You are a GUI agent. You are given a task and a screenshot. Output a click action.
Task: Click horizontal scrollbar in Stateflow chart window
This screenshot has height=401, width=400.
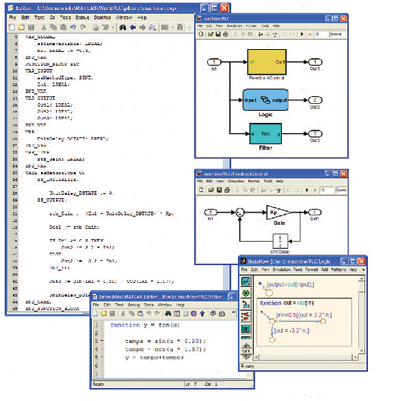tap(306, 357)
